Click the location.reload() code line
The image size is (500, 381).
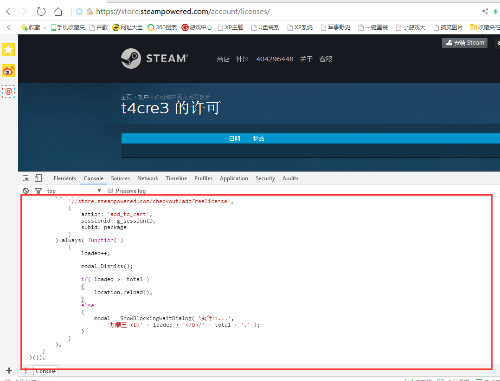pyautogui.click(x=123, y=292)
